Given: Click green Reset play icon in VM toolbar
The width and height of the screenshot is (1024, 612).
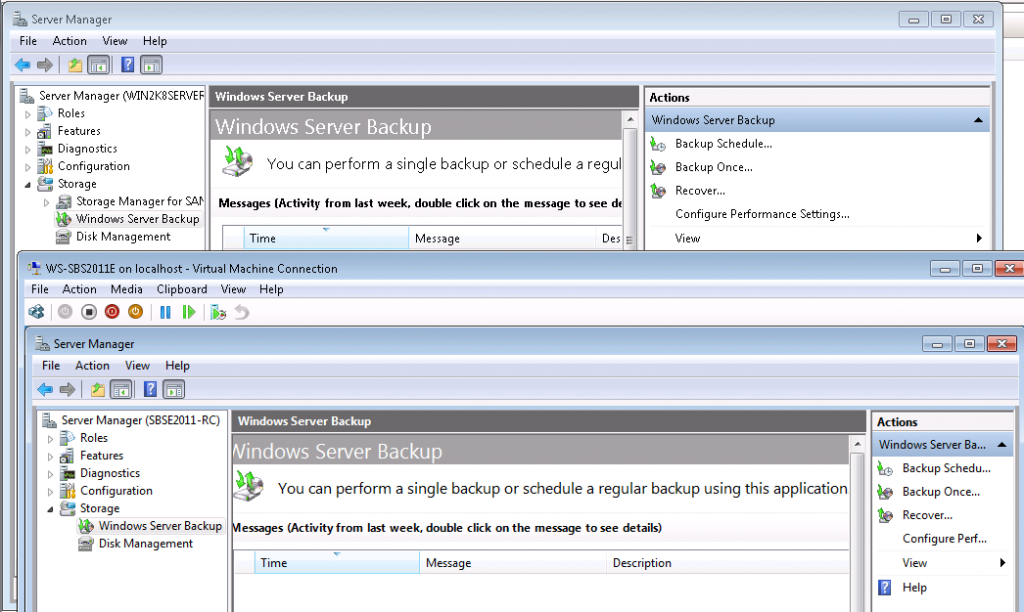Looking at the screenshot, I should point(189,312).
